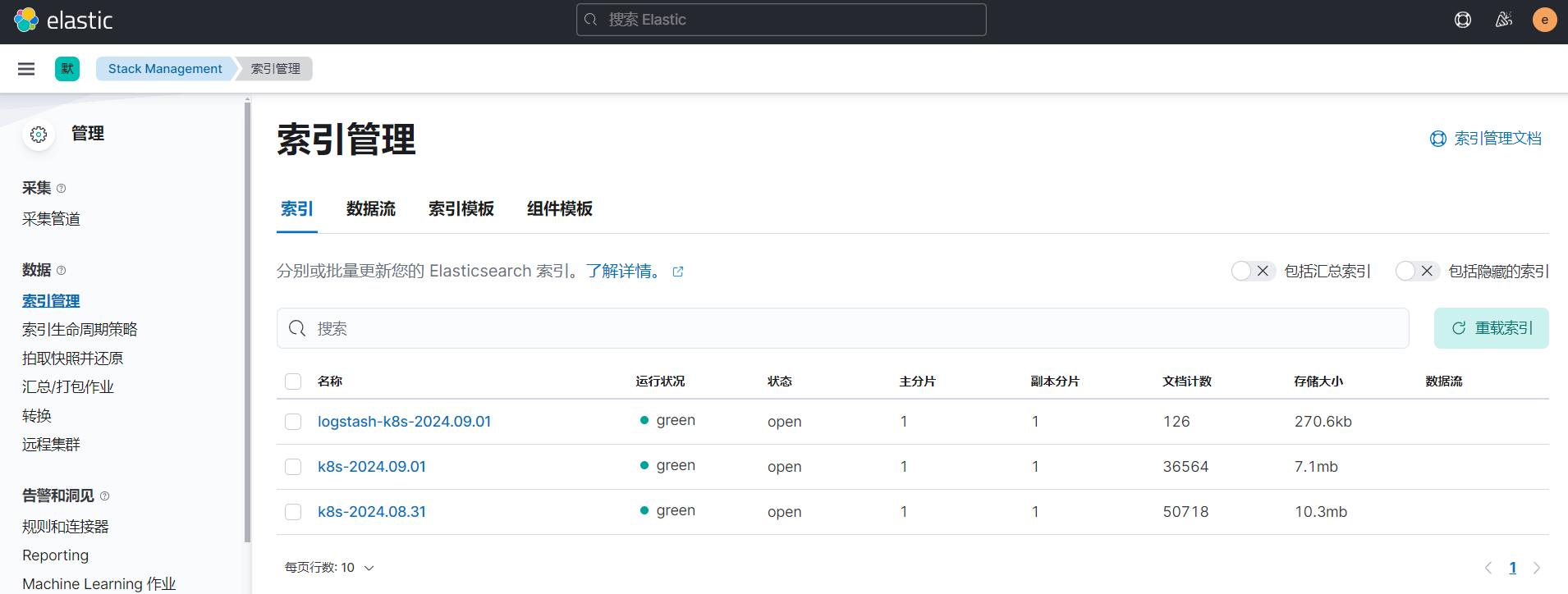
Task: Open the newsfeed celebration icon
Action: (1504, 20)
